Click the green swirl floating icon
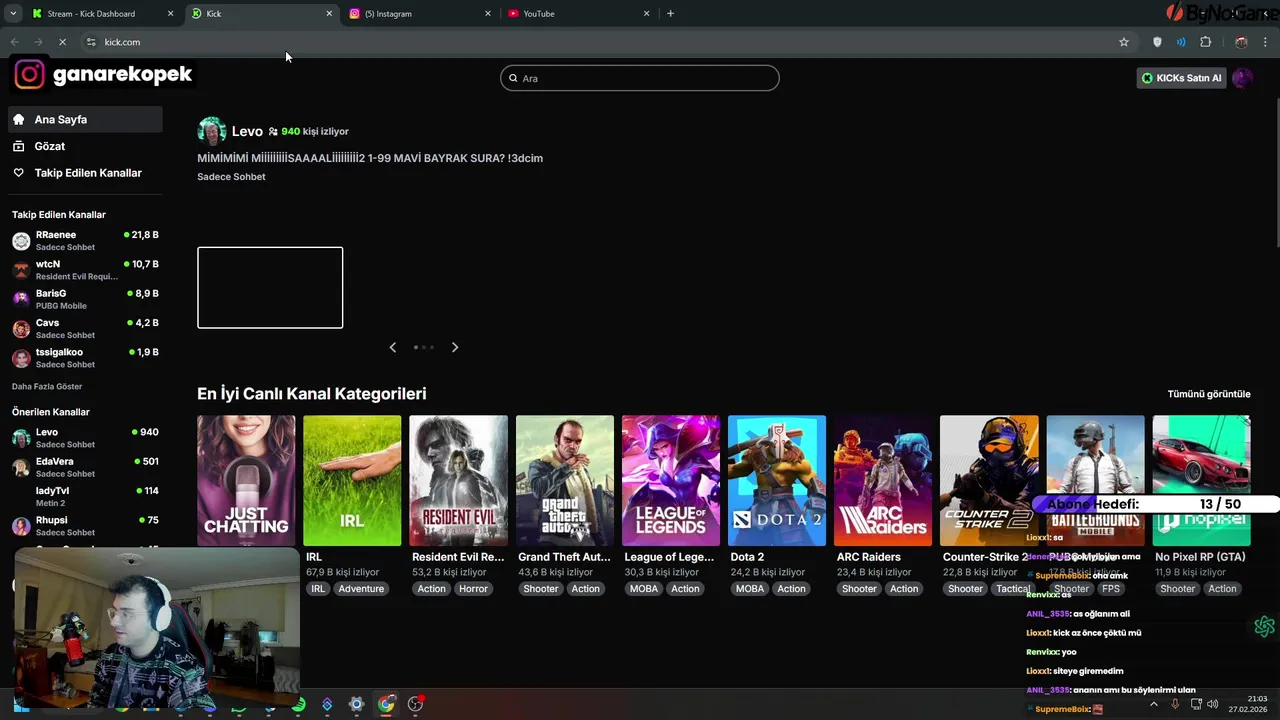This screenshot has height=720, width=1280. tap(1264, 626)
